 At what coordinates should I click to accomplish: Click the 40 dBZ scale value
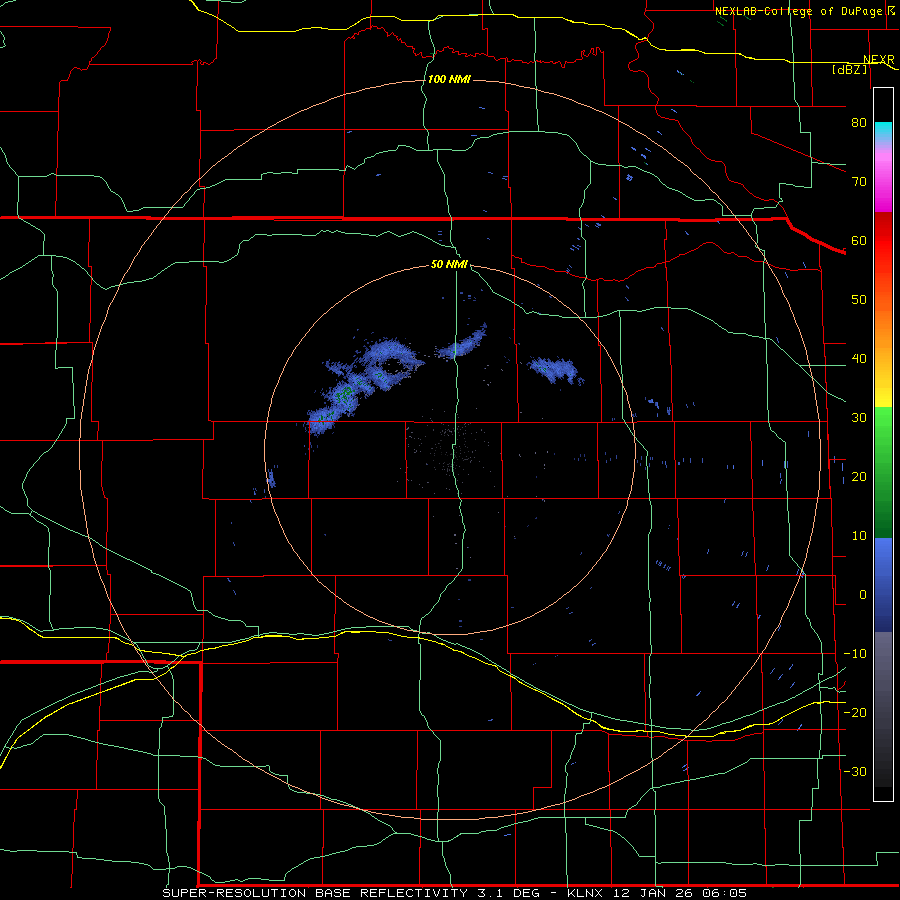[859, 359]
